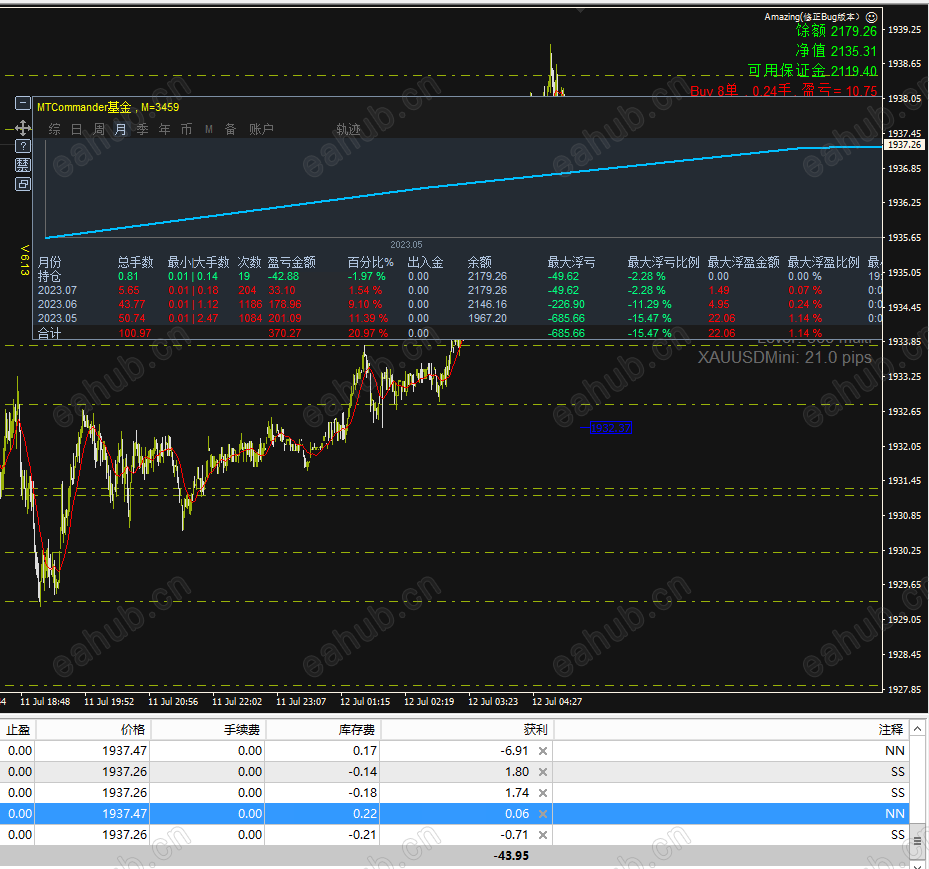Screen dimensions: 929x869
Task: Click the 净值 2135.31 equity text
Action: point(836,51)
